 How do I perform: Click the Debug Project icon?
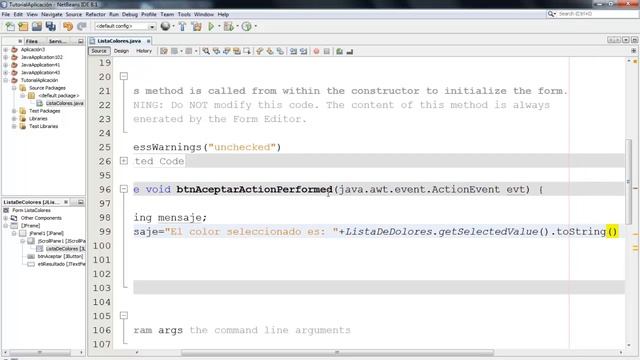[229, 27]
